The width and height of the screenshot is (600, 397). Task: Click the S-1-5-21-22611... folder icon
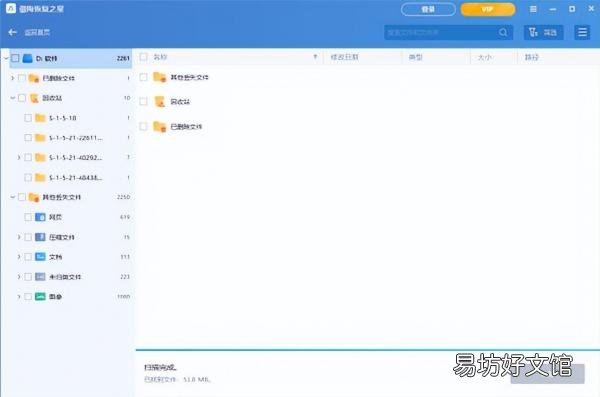(x=40, y=137)
